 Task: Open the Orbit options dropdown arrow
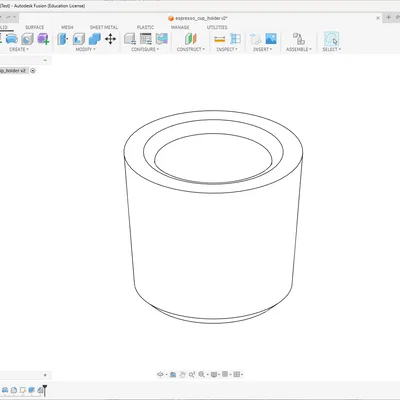tap(166, 375)
